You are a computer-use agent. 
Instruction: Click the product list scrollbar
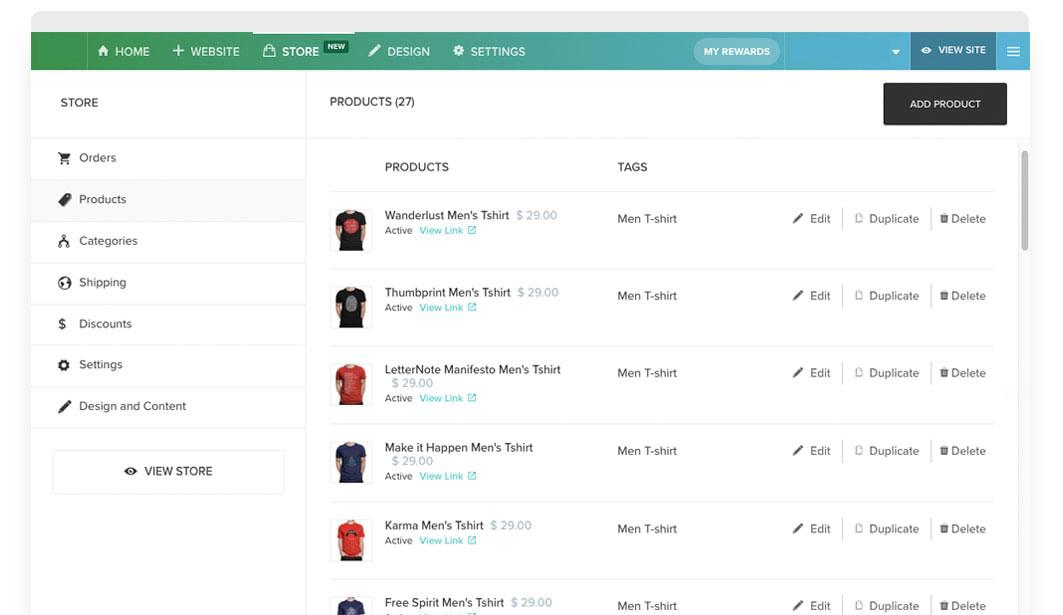coord(1024,201)
